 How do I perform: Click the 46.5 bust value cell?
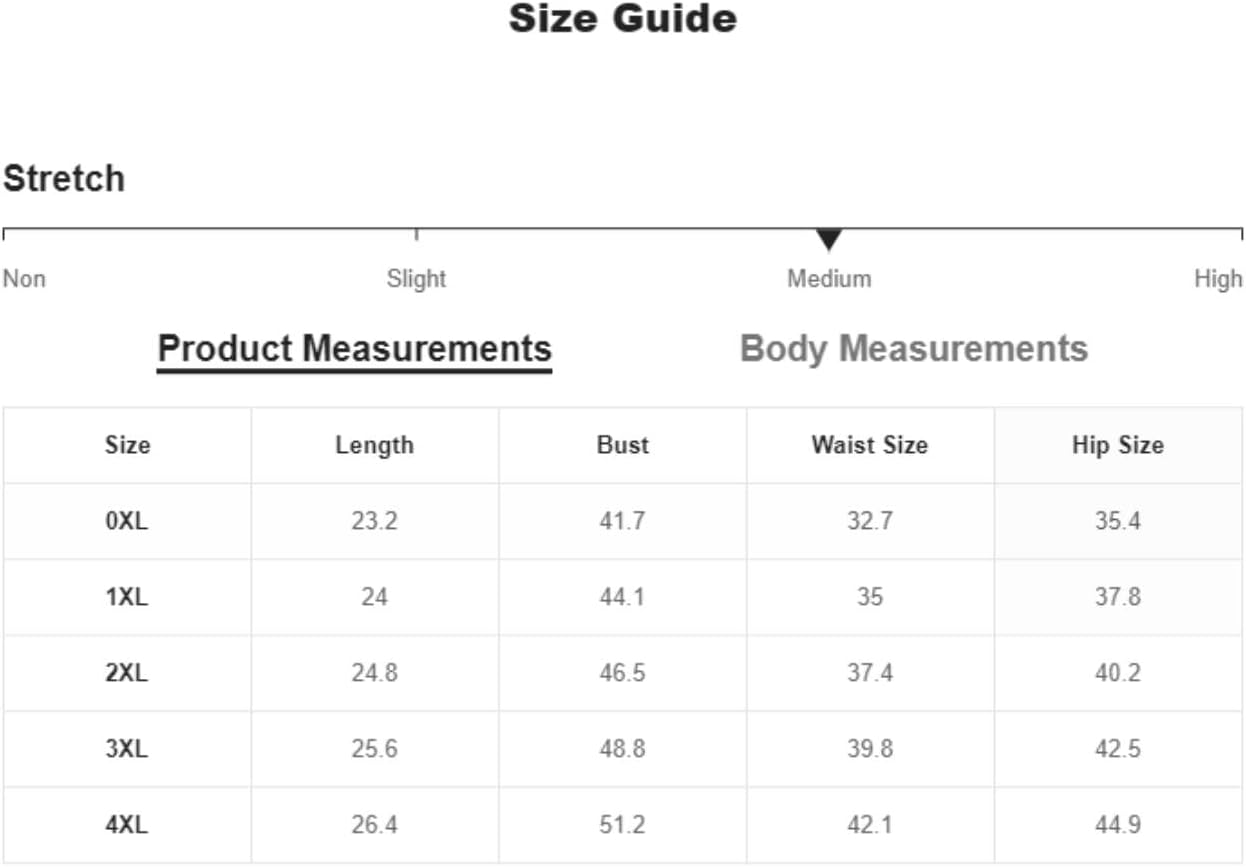pos(622,673)
